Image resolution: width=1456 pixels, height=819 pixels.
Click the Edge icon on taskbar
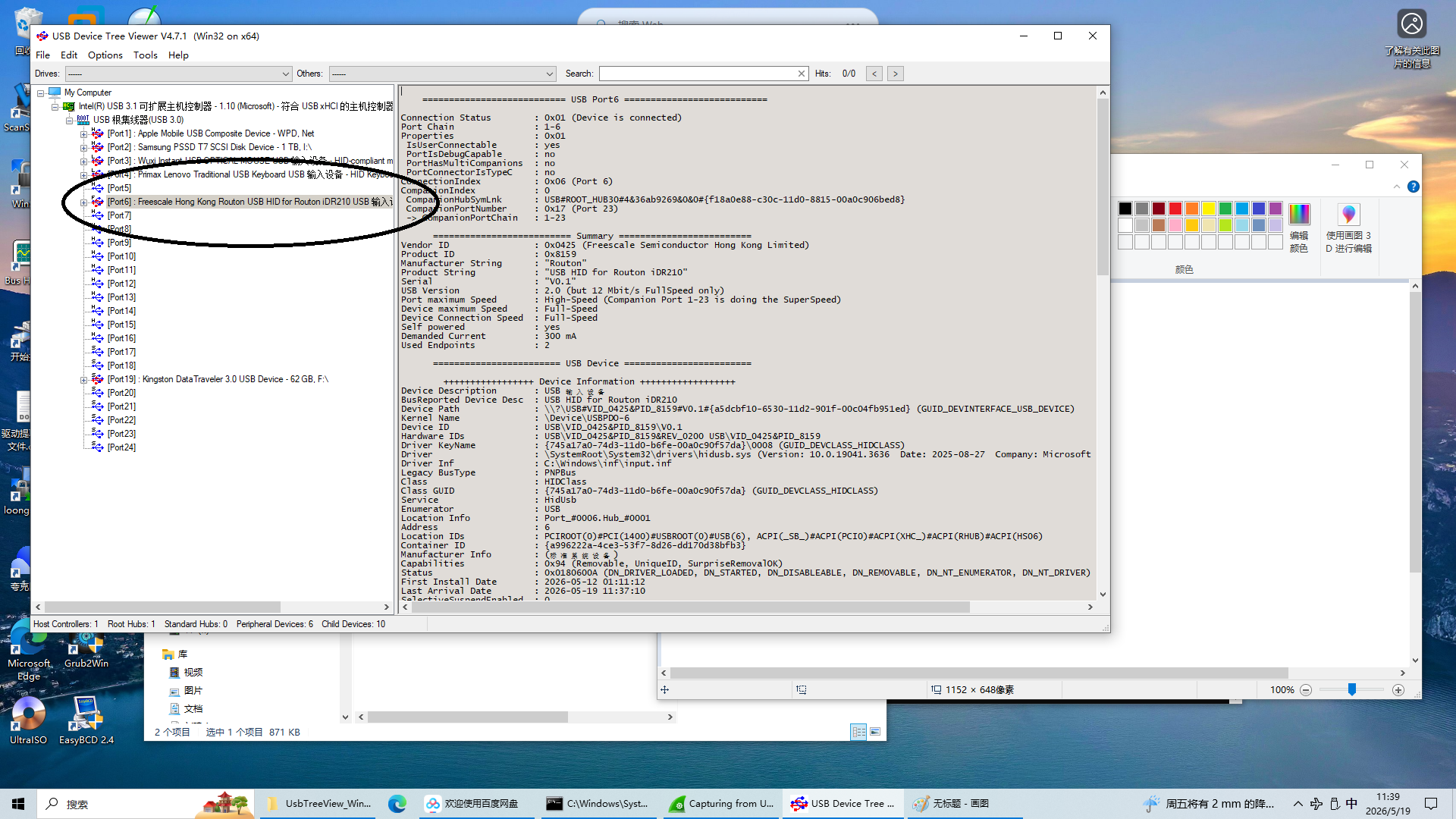click(x=397, y=804)
